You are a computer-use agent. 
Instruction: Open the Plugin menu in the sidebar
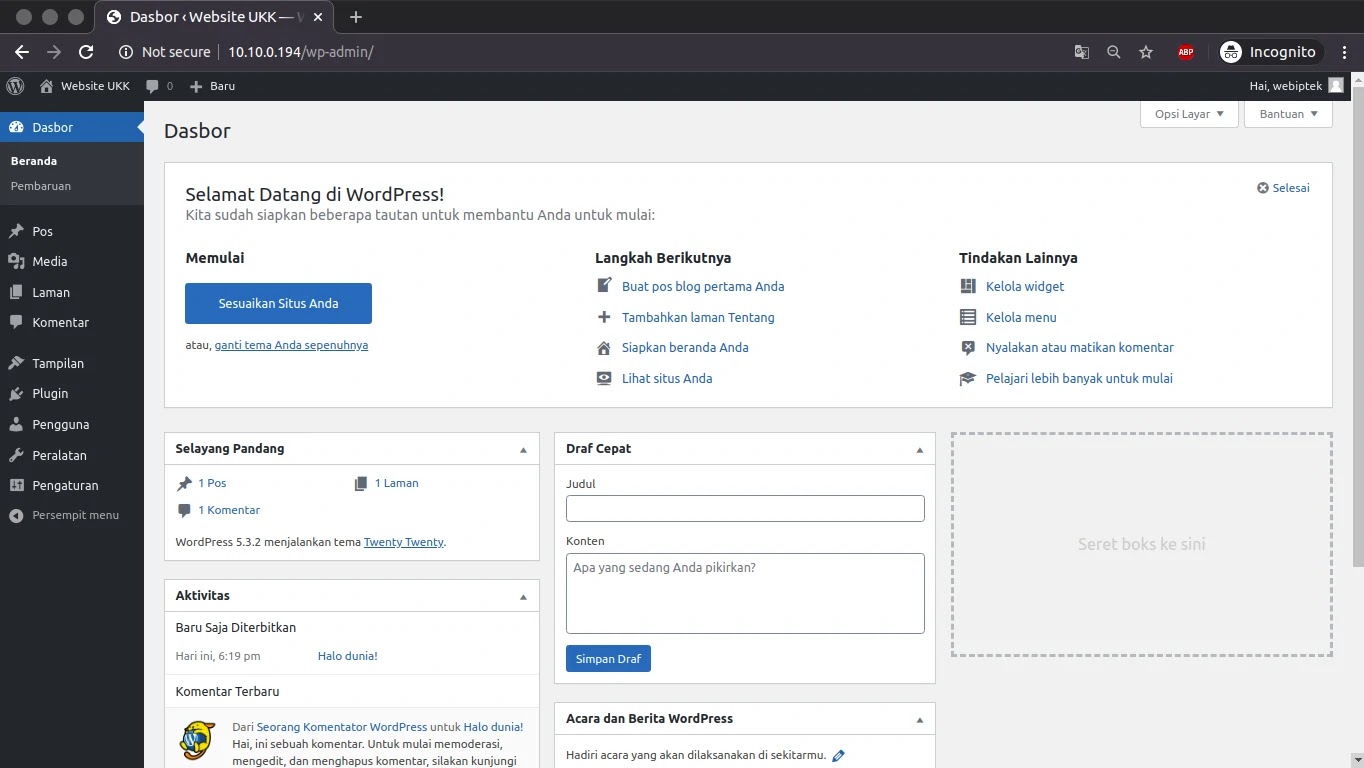point(72,393)
